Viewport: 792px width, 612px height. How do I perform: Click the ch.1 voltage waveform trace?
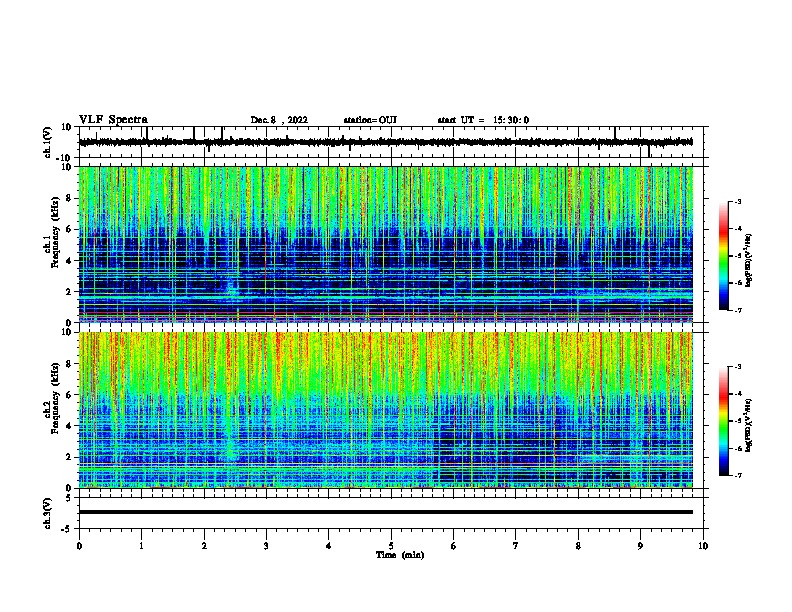385,142
